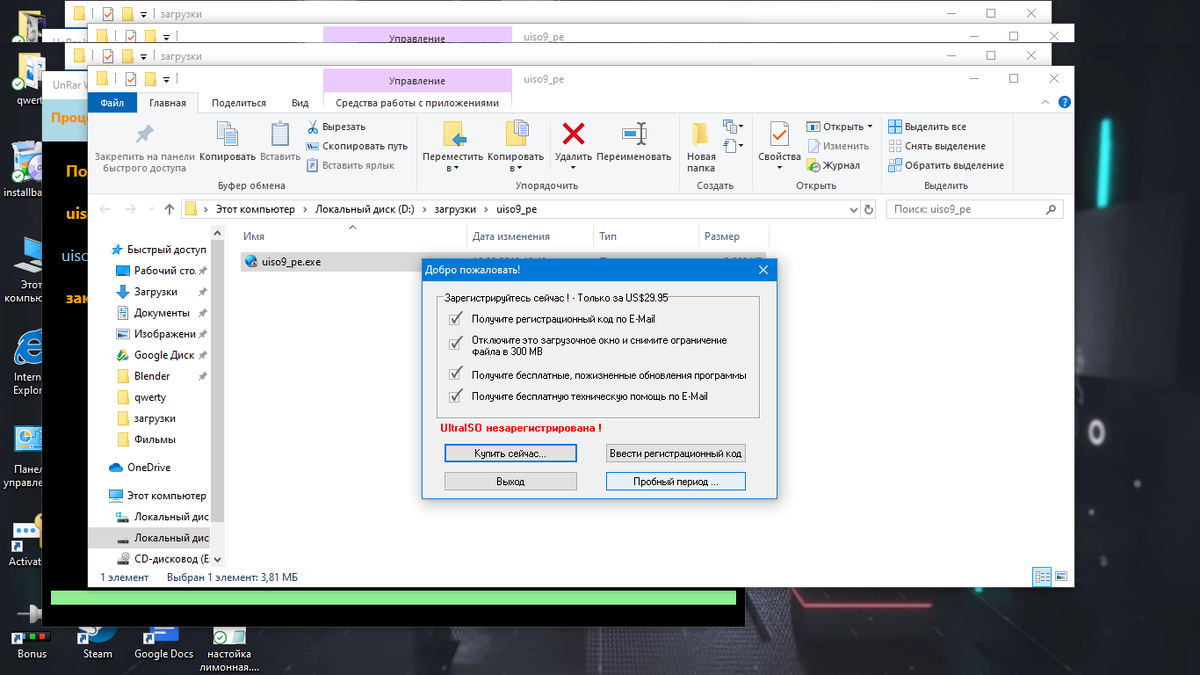
Task: Expand address bar history dropdown arrow
Action: [x=852, y=209]
